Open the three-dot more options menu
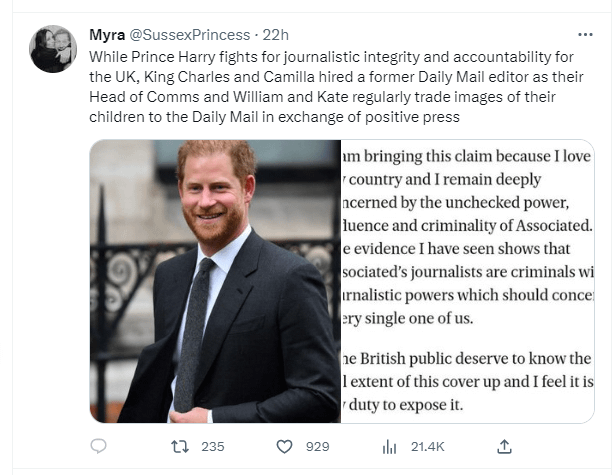Screen dimensions: 613x475 click(x=584, y=36)
